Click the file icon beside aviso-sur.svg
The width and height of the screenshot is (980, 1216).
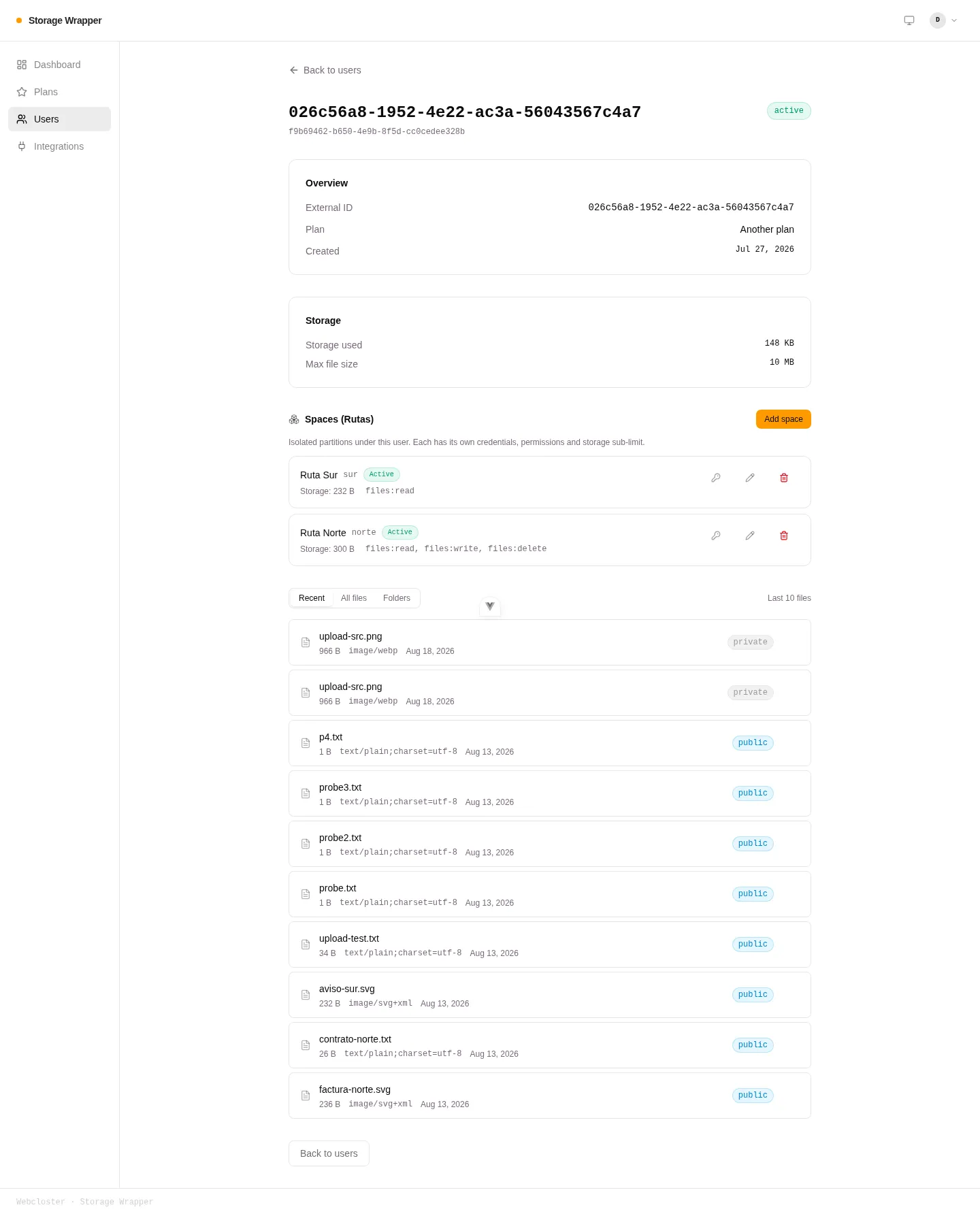(x=306, y=995)
